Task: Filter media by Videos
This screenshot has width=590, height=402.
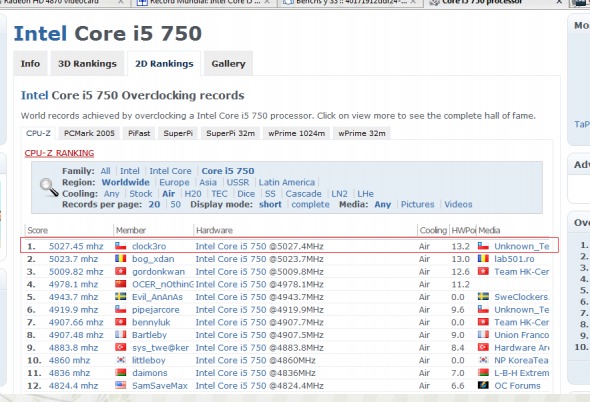Action: pos(458,204)
